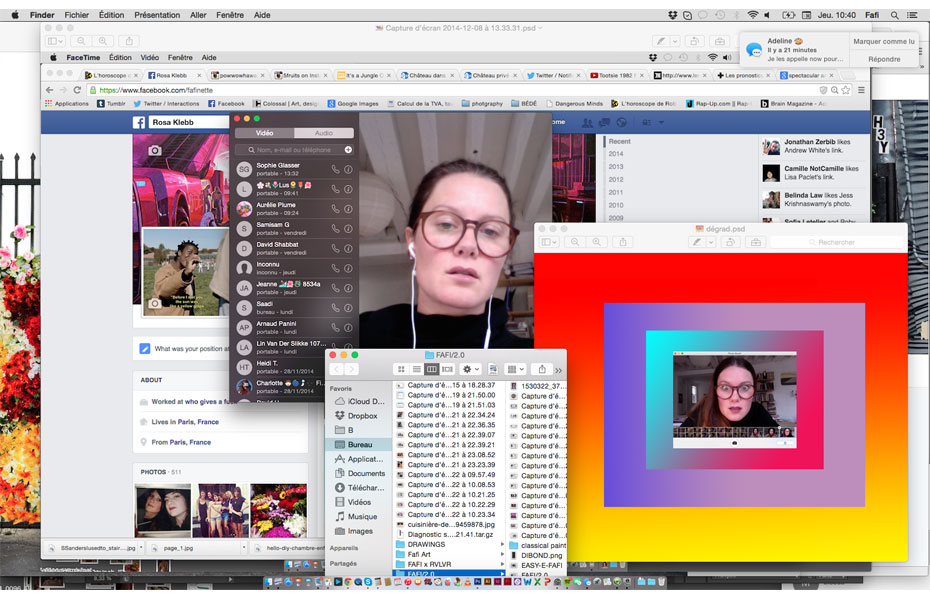
Task: Open the Google Images bookmark
Action: (x=353, y=104)
